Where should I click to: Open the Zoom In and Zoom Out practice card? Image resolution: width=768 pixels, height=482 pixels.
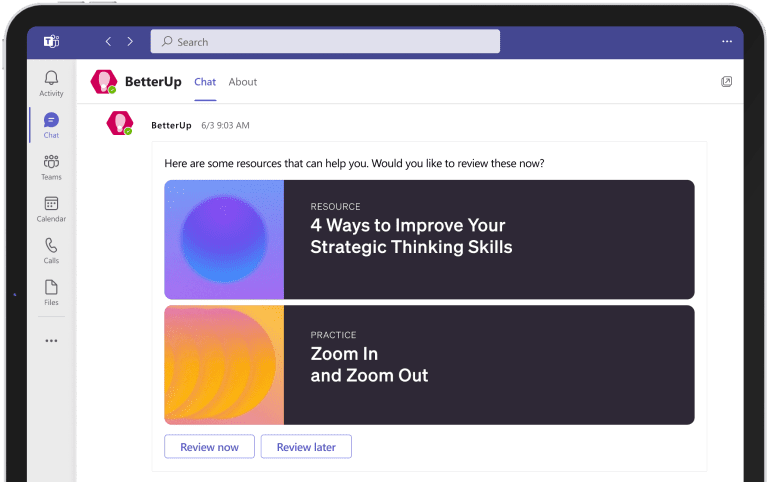(429, 365)
